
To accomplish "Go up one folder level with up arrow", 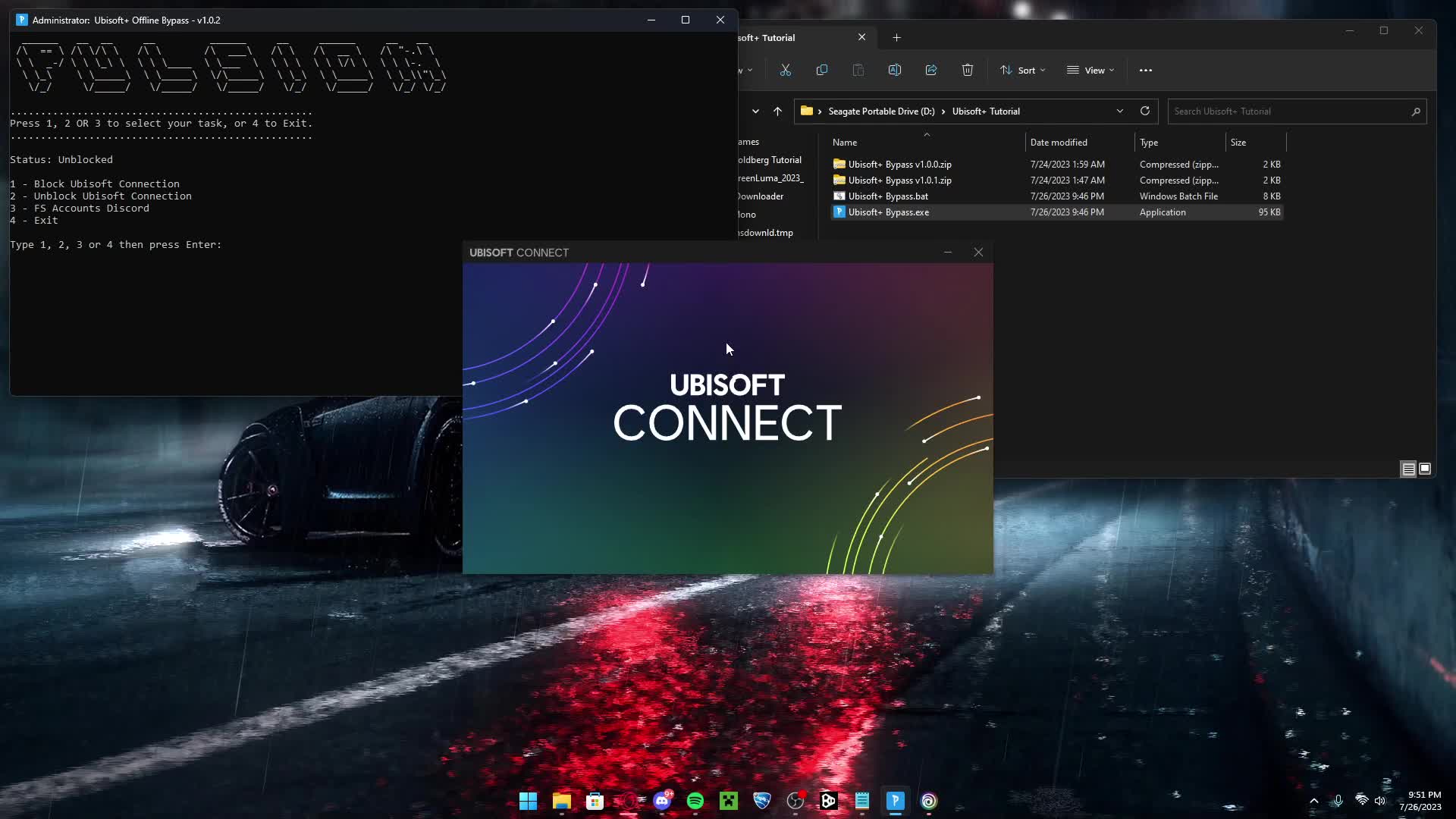I will pos(777,111).
